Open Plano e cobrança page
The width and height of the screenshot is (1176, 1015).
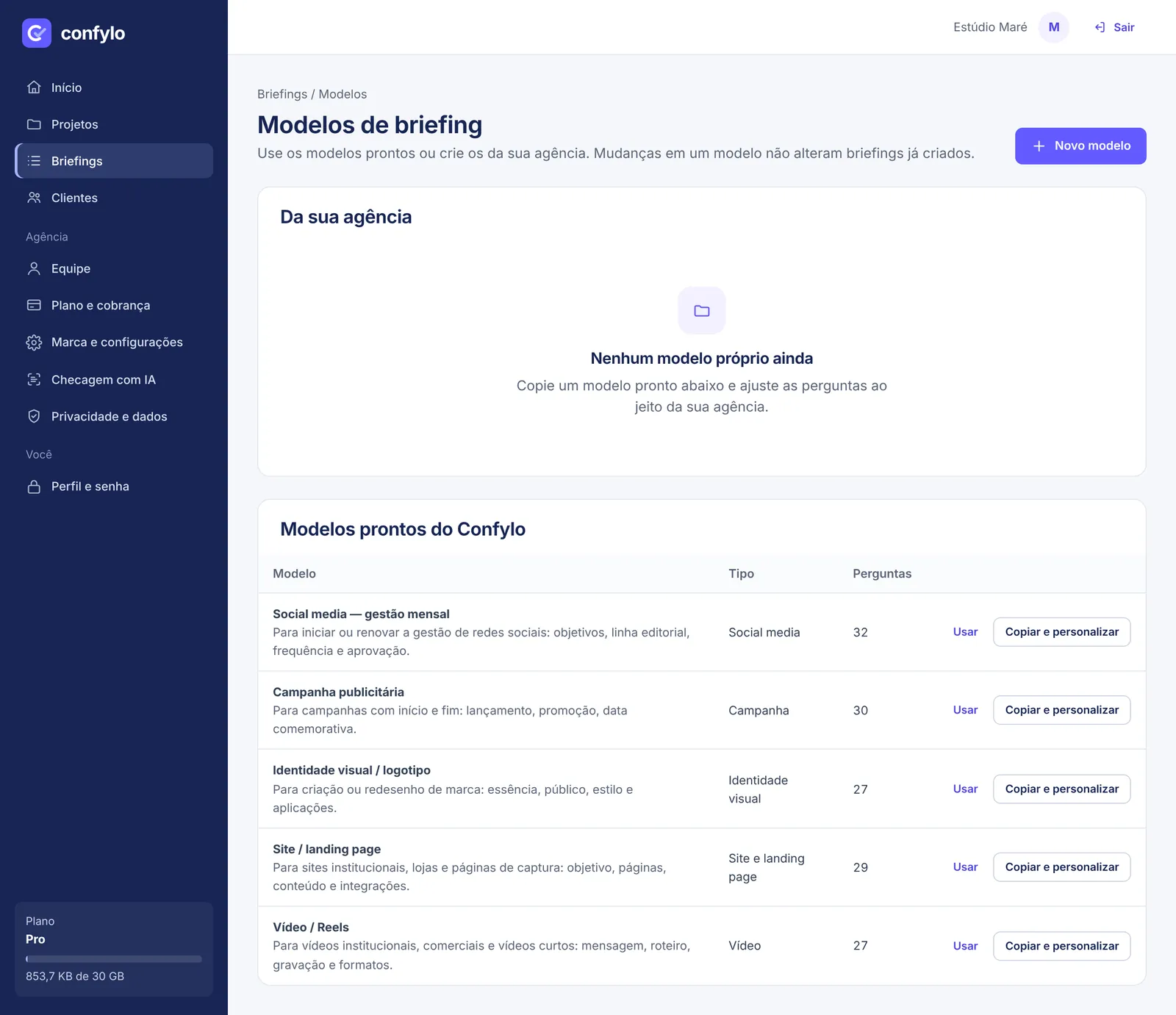[x=114, y=305]
